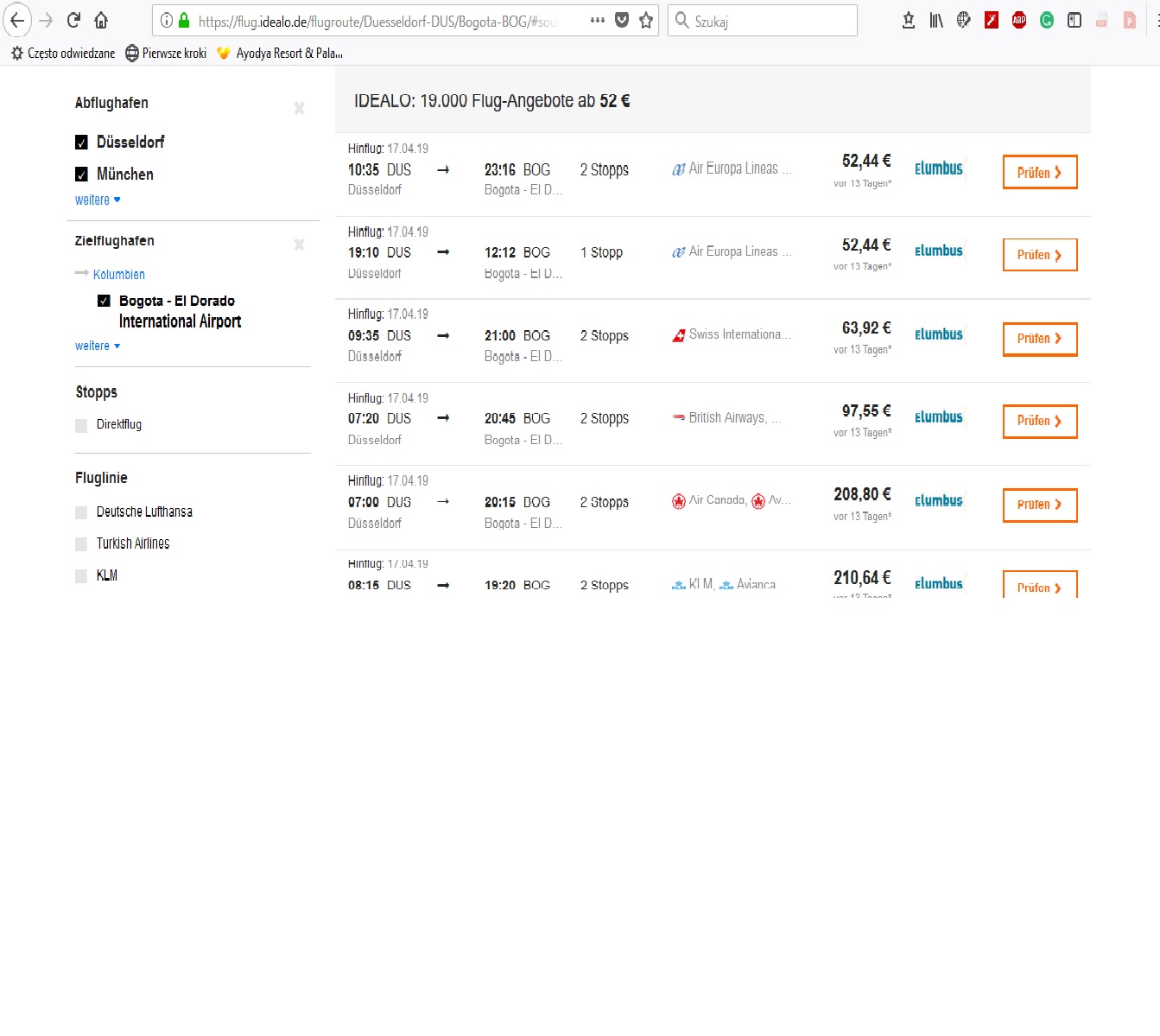Image resolution: width=1160 pixels, height=1036 pixels.
Task: Click the faded PDF extension icon
Action: click(x=1102, y=21)
